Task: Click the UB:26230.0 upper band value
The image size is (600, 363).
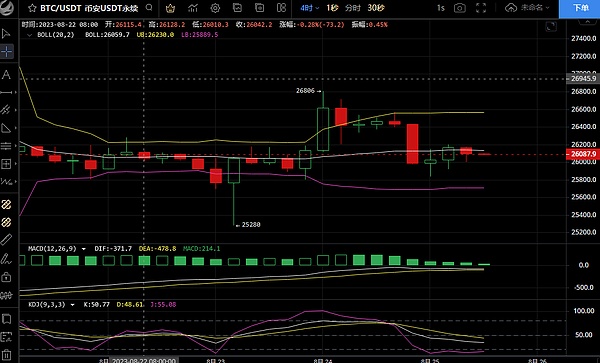Action: pyautogui.click(x=155, y=35)
